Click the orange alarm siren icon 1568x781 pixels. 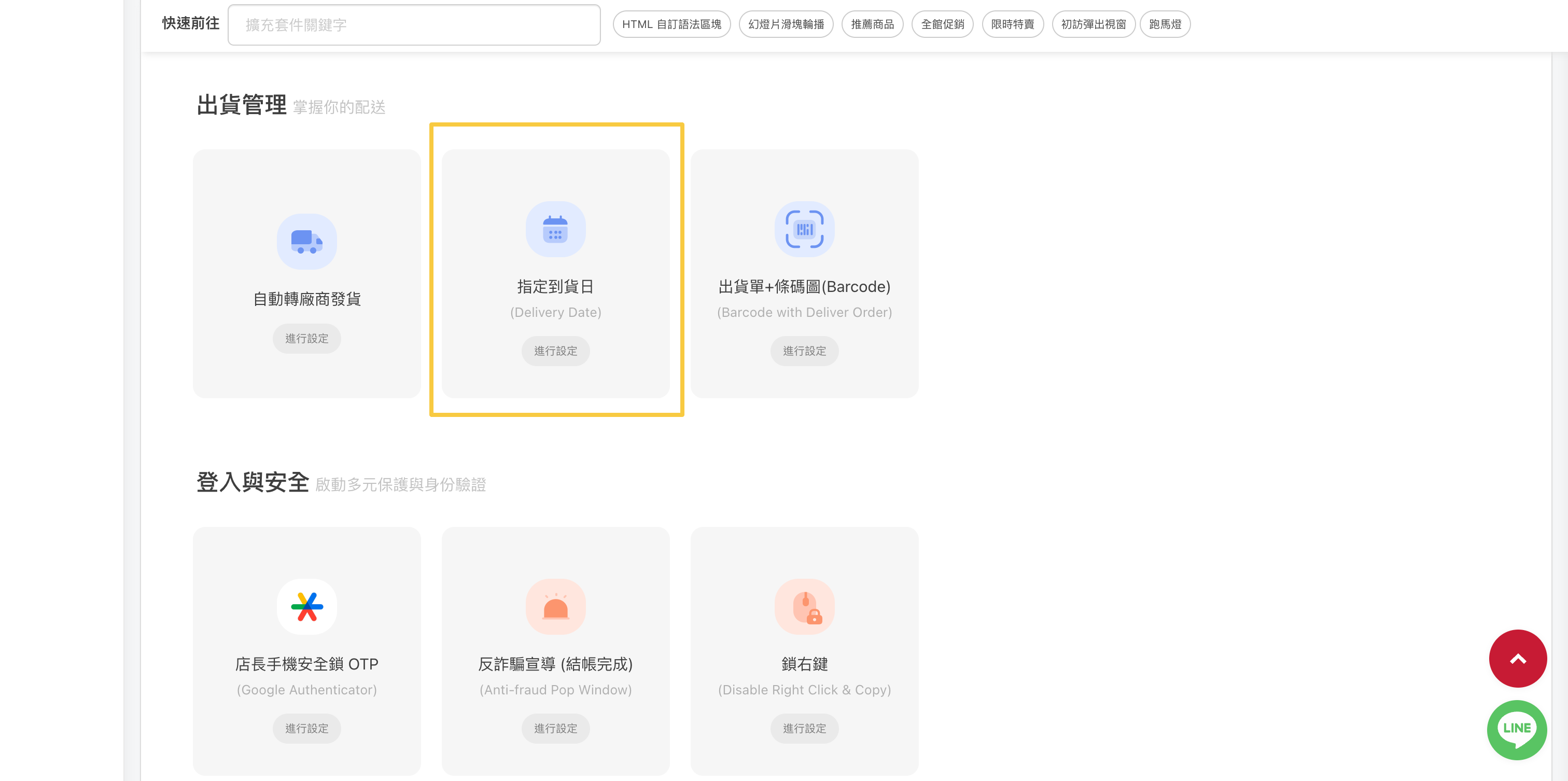(555, 607)
